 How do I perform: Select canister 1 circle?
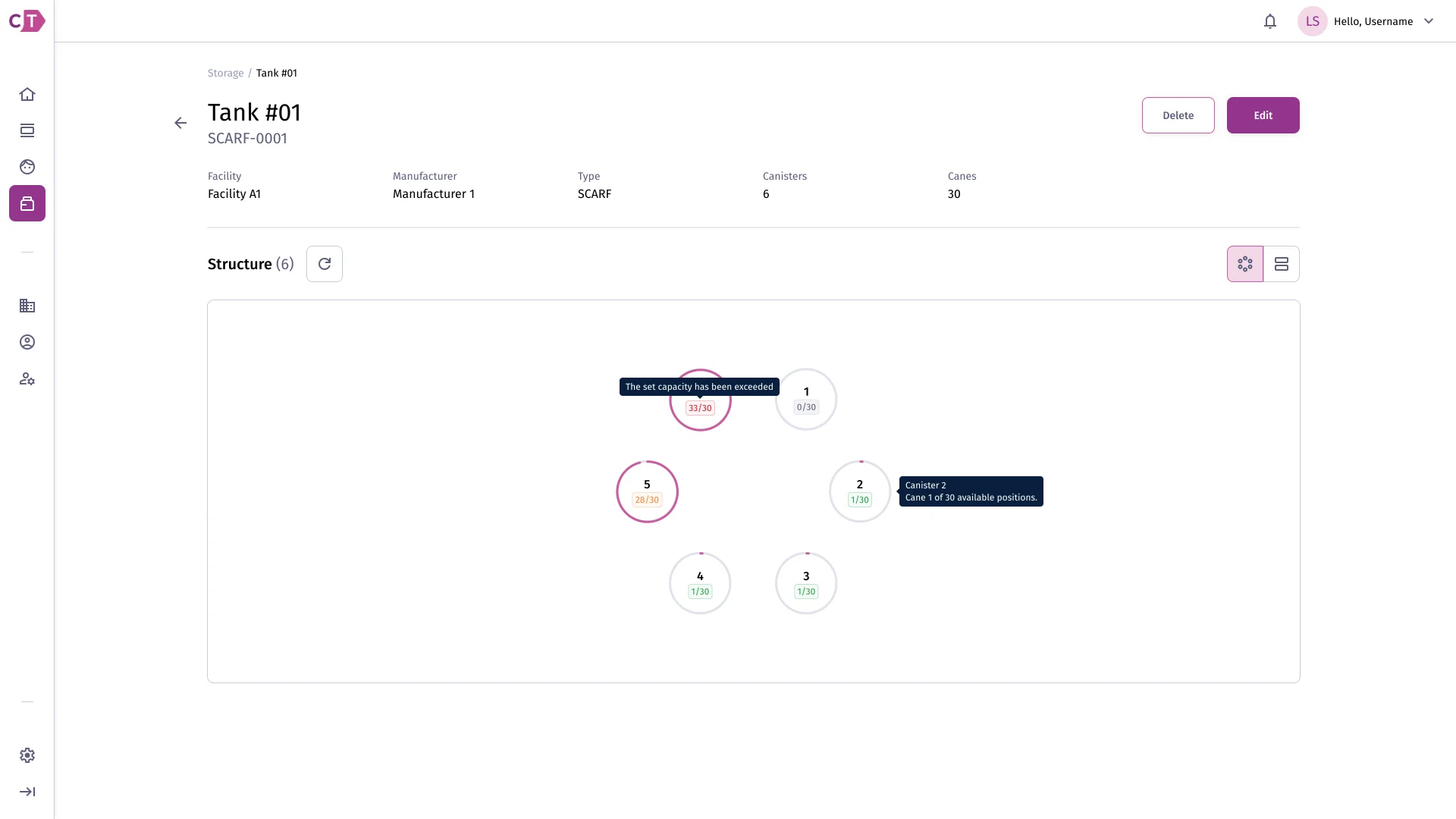pyautogui.click(x=806, y=400)
